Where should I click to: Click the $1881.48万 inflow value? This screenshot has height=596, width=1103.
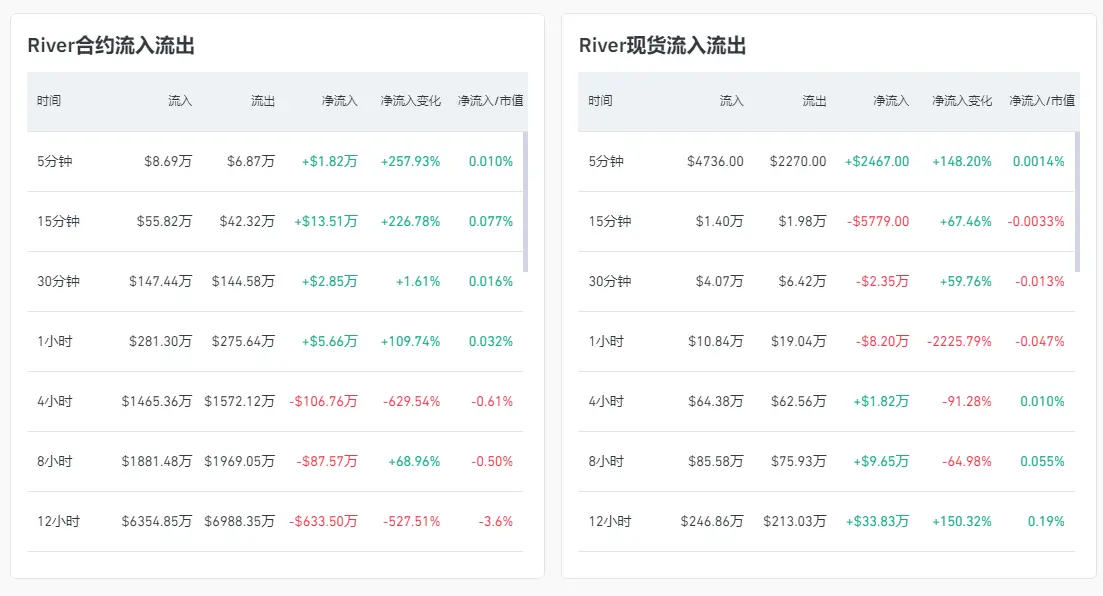point(157,462)
